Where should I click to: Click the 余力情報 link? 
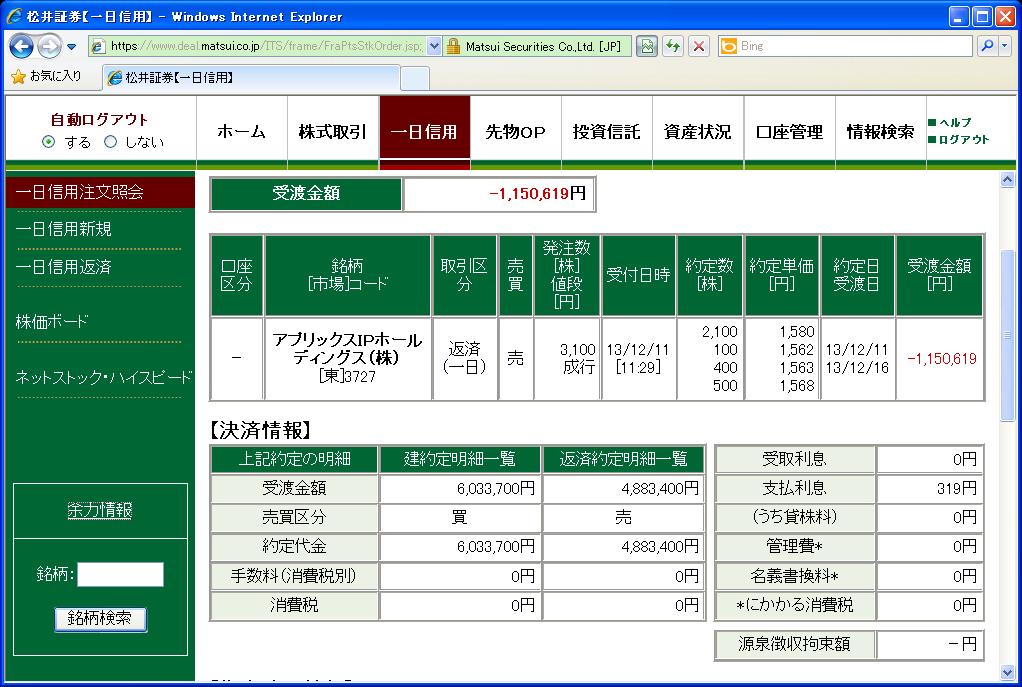coord(100,510)
